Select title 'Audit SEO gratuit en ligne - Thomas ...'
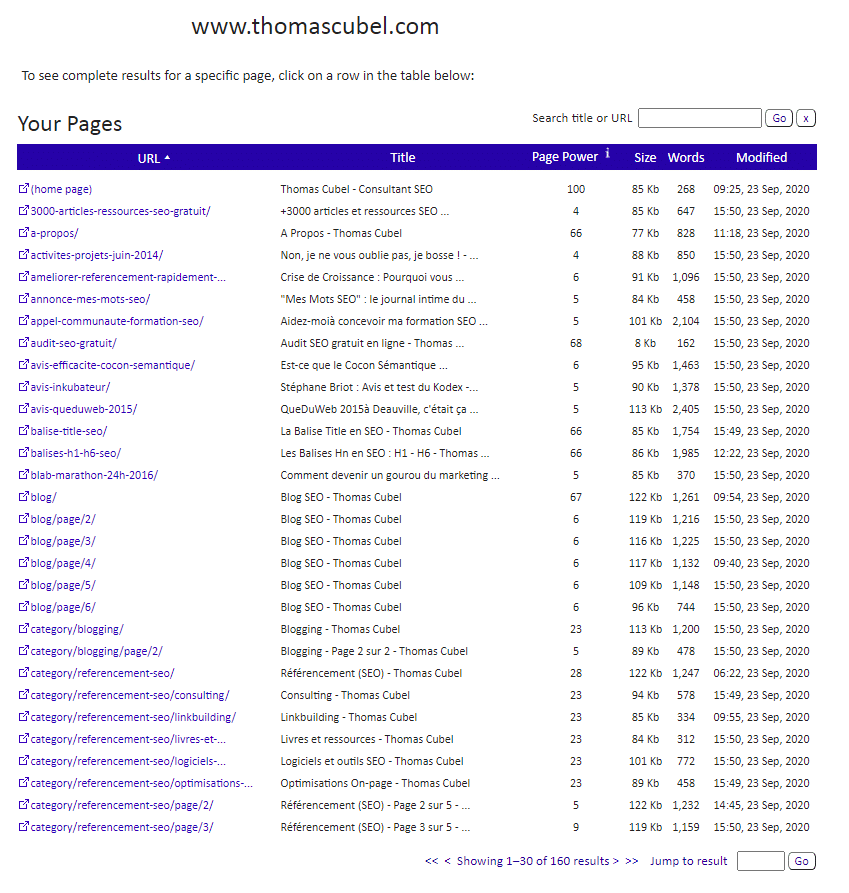 click(x=372, y=343)
